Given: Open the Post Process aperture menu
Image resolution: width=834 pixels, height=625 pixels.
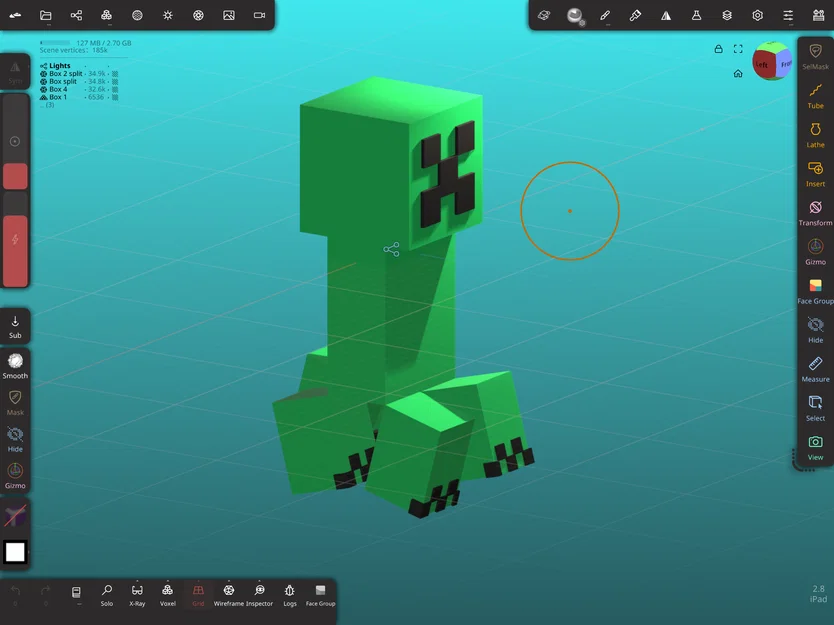Looking at the screenshot, I should [198, 15].
